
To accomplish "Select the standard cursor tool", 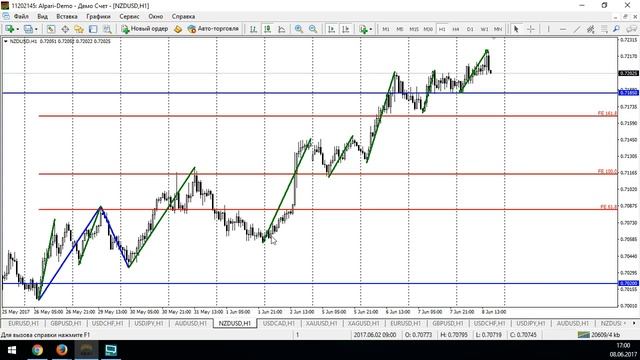I will (x=516, y=29).
